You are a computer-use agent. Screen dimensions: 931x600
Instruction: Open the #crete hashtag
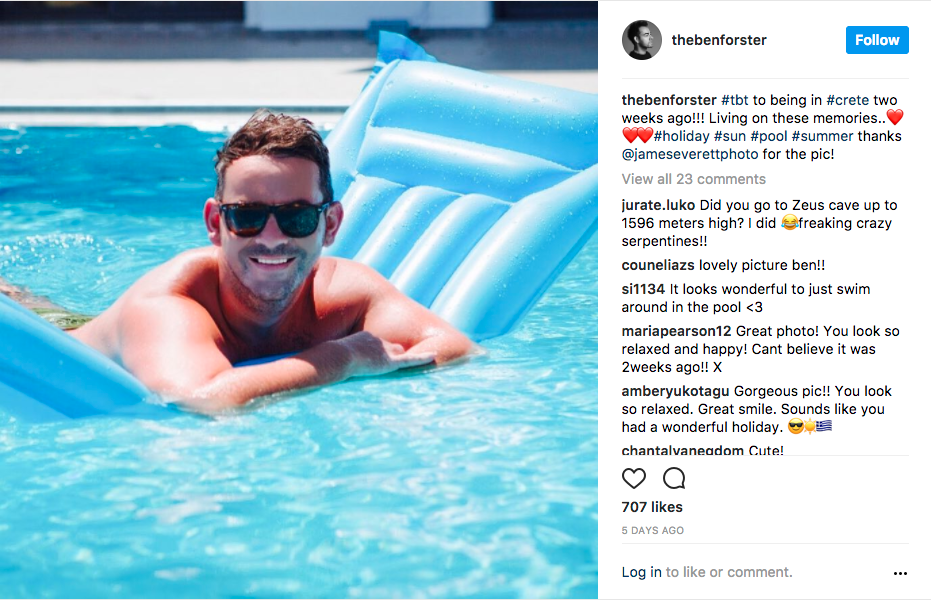(x=847, y=100)
